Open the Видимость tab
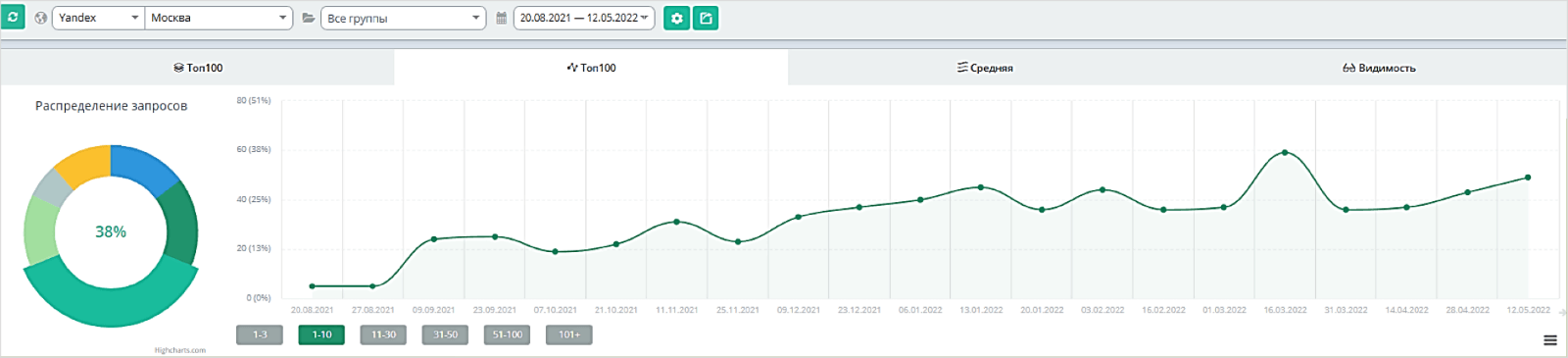Image resolution: width=1568 pixels, height=358 pixels. pyautogui.click(x=1379, y=68)
